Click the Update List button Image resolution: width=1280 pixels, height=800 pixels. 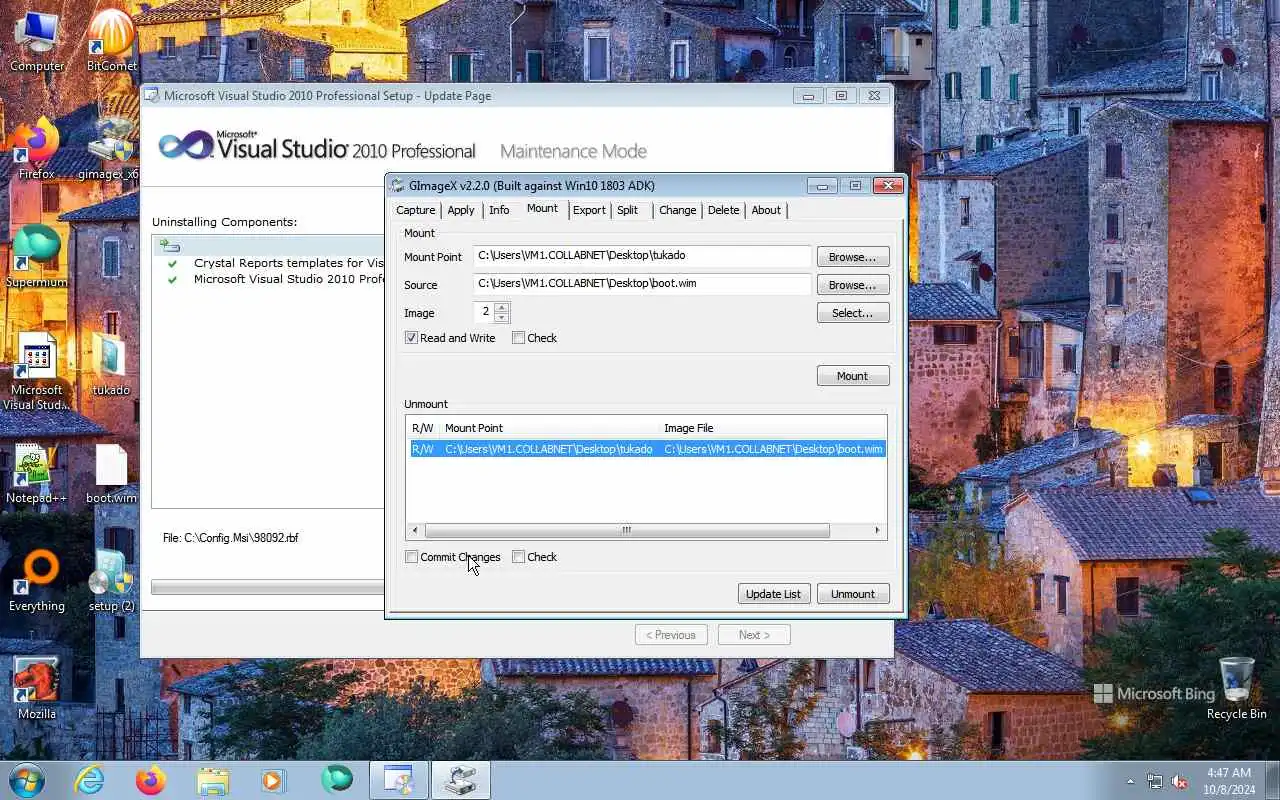click(773, 594)
